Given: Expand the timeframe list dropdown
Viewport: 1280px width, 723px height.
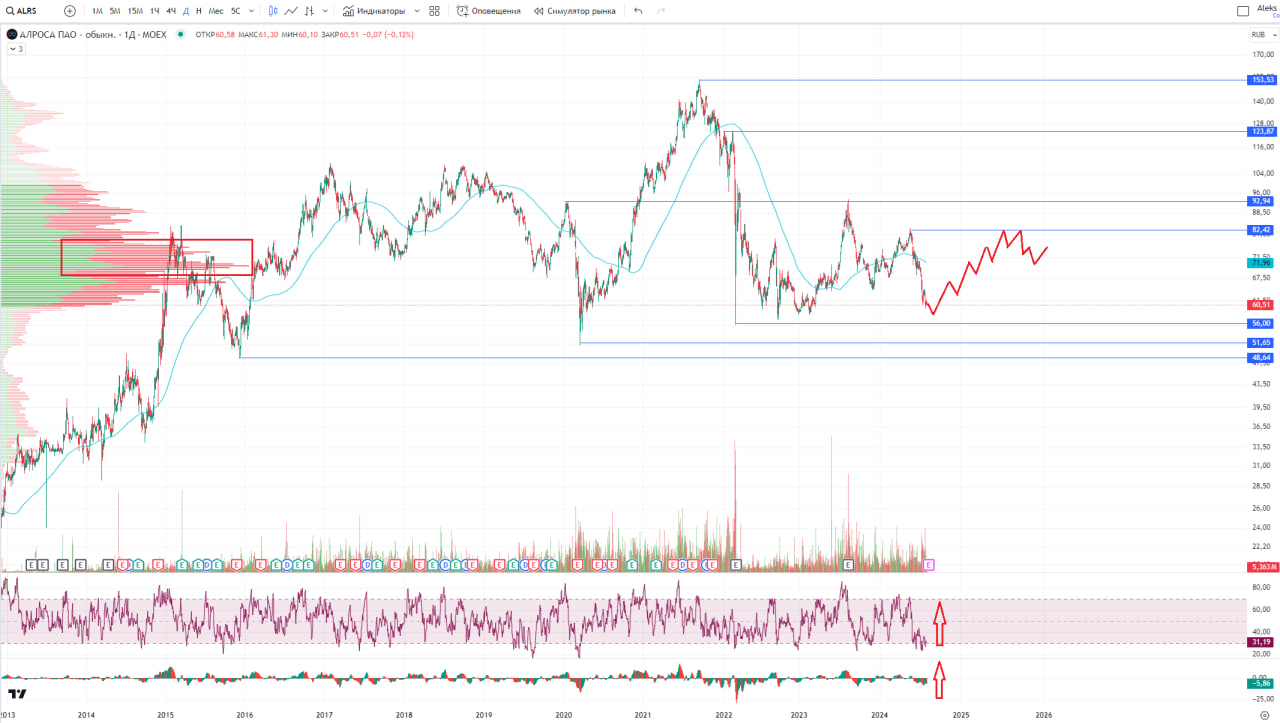Looking at the screenshot, I should coord(251,11).
